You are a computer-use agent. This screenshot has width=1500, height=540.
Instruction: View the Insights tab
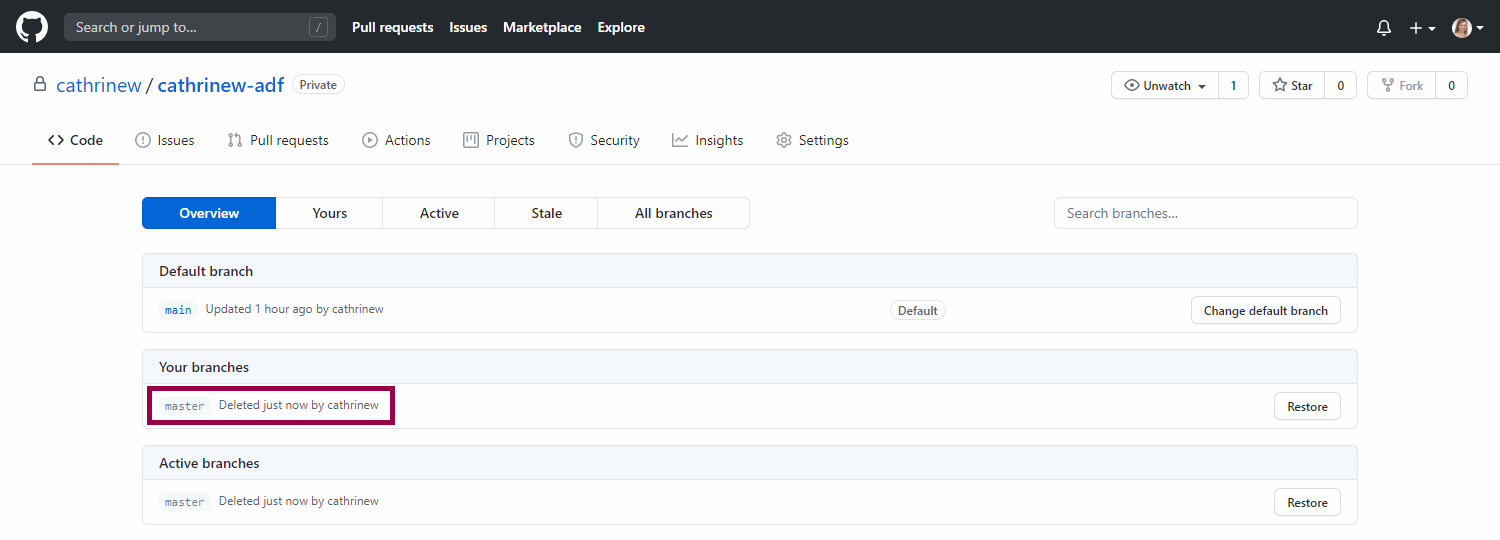708,140
